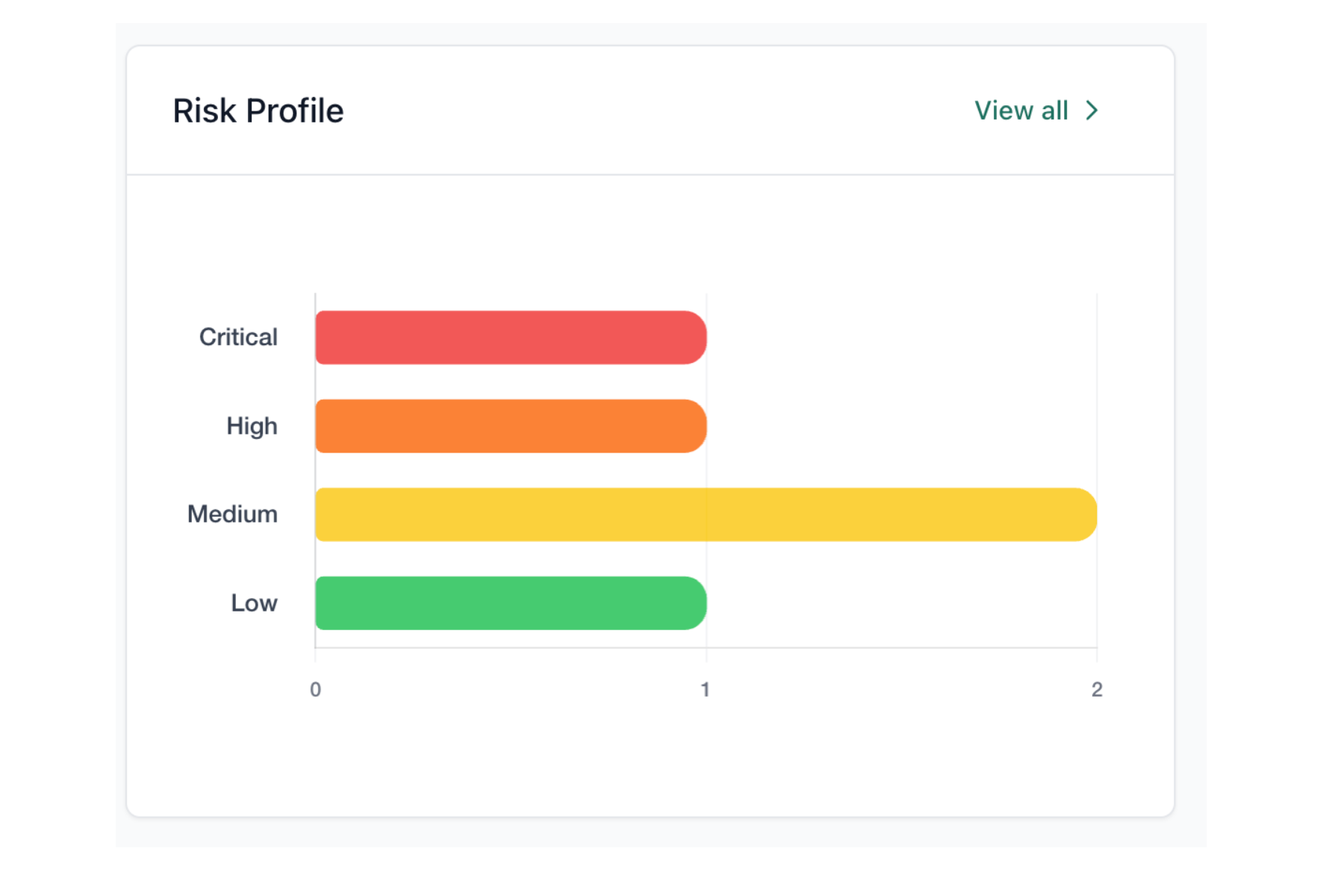Image resolution: width=1344 pixels, height=896 pixels.
Task: Click the chevron arrow beside View all
Action: tap(1092, 111)
